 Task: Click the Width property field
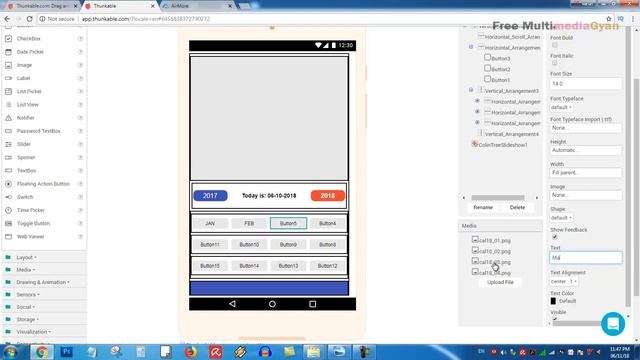585,173
